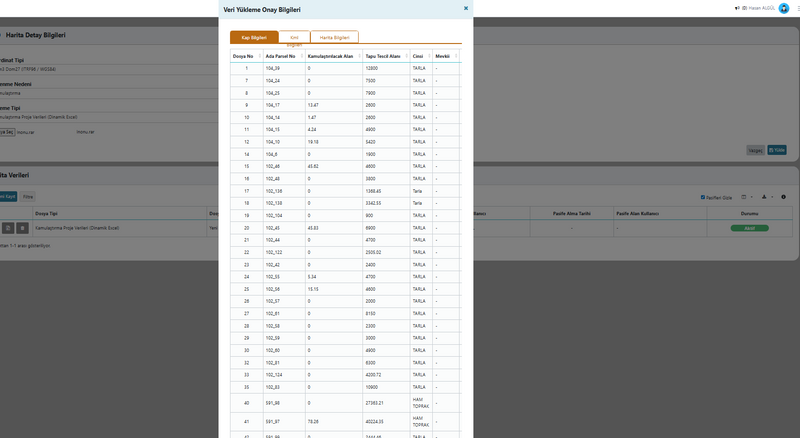This screenshot has height=438, width=800.
Task: Sort by Ada Parsel No header
Action: (282, 57)
